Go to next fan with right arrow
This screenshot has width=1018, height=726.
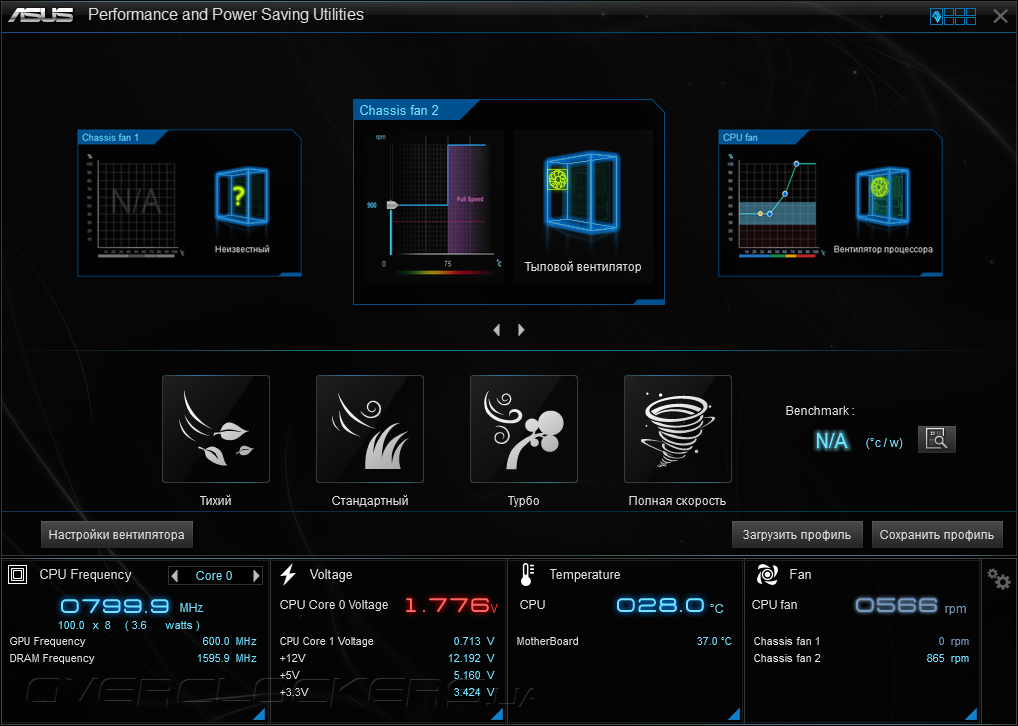point(521,330)
